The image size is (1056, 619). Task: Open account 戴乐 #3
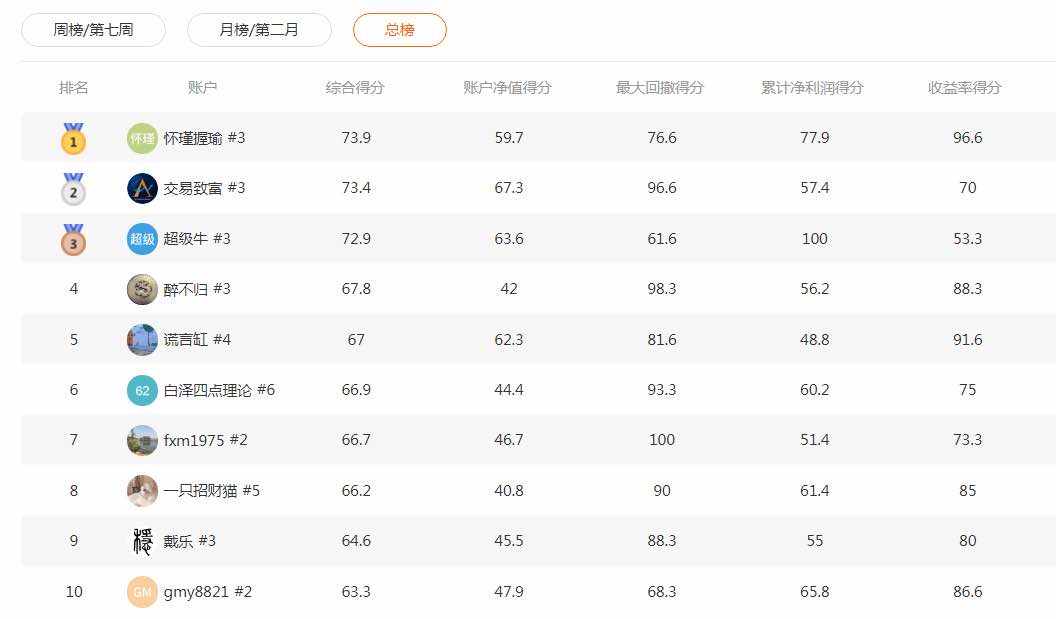(x=189, y=541)
